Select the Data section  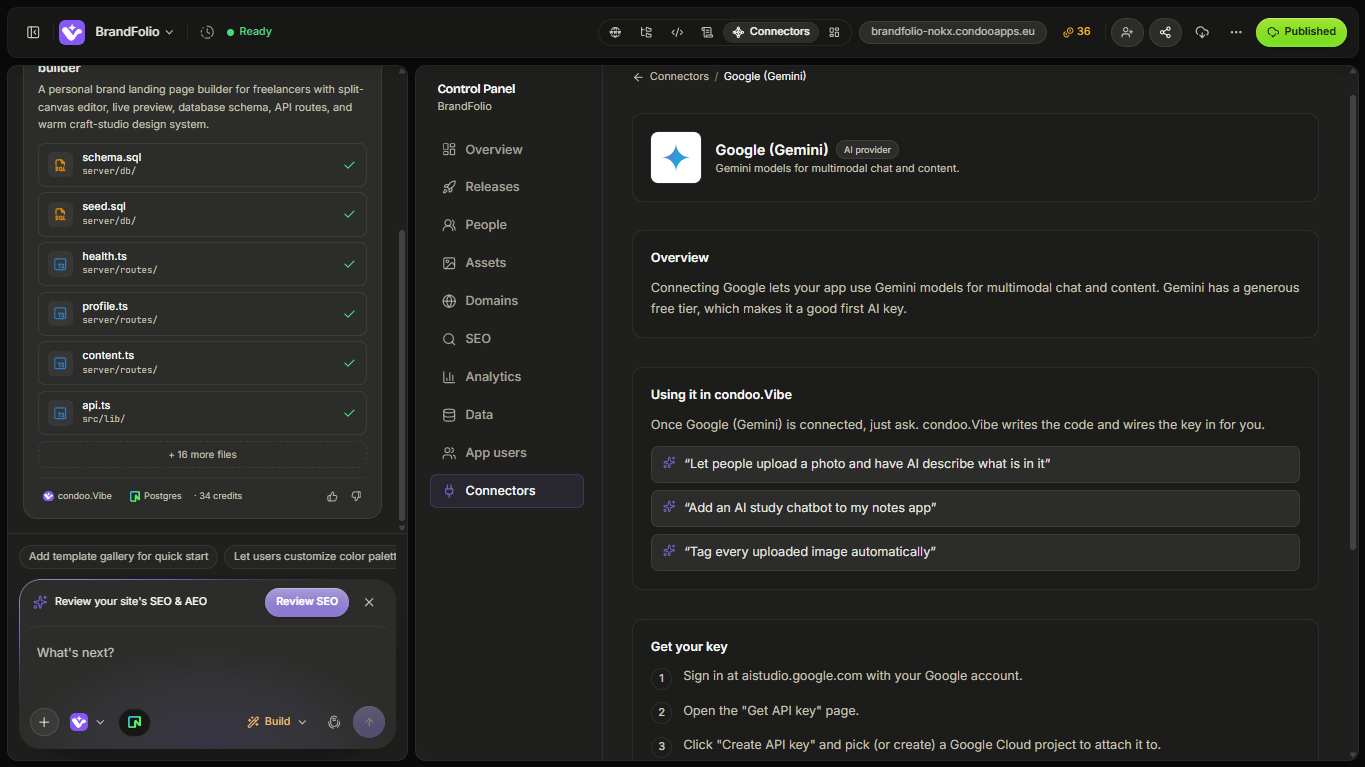(x=507, y=415)
